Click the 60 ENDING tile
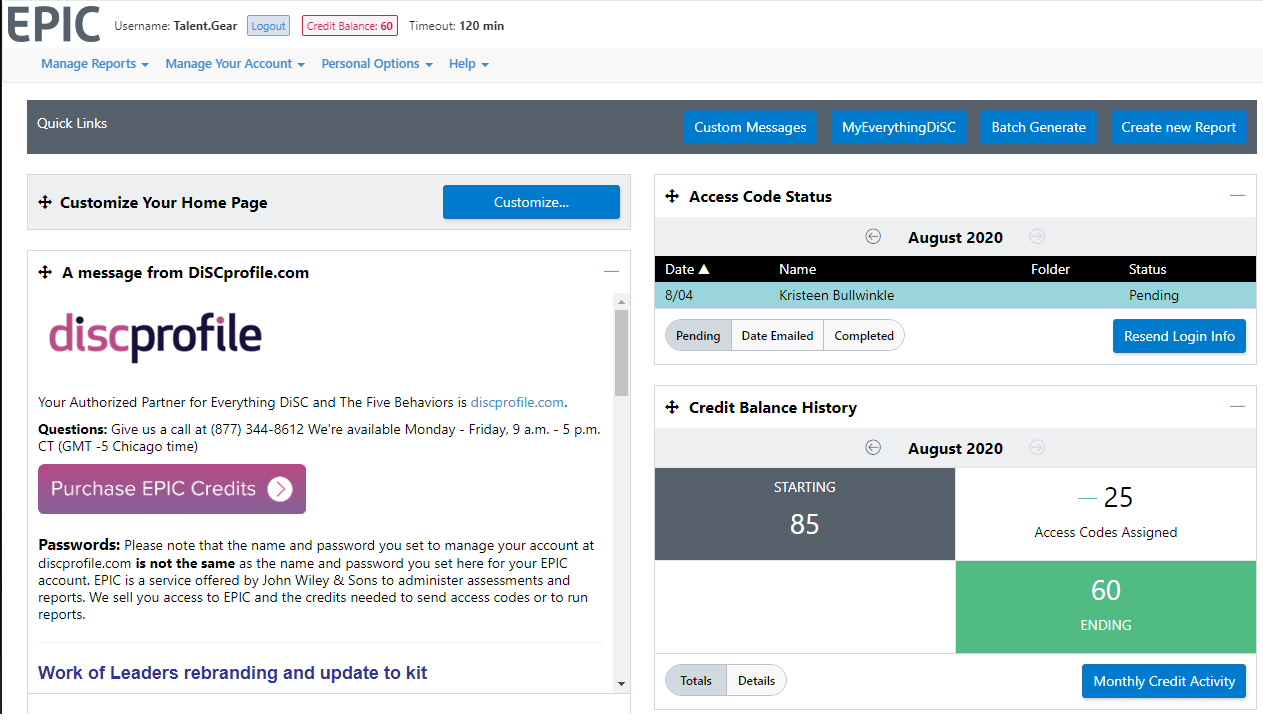This screenshot has height=720, width=1263. click(1106, 607)
